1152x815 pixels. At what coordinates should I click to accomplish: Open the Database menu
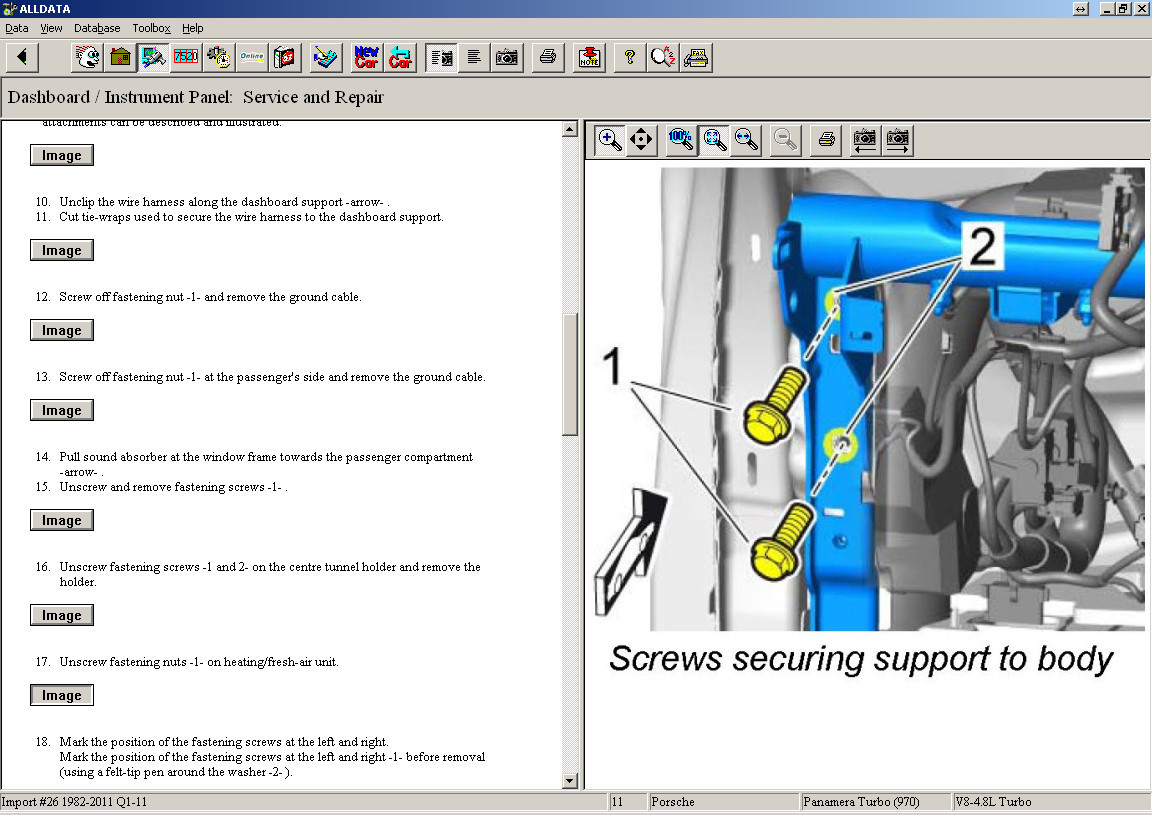click(97, 28)
